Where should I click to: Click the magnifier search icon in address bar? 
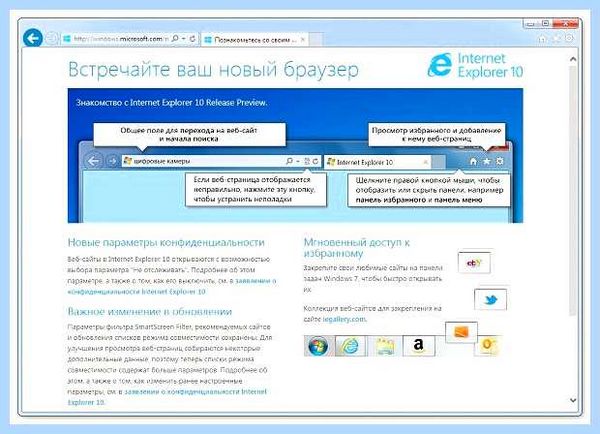(175, 39)
